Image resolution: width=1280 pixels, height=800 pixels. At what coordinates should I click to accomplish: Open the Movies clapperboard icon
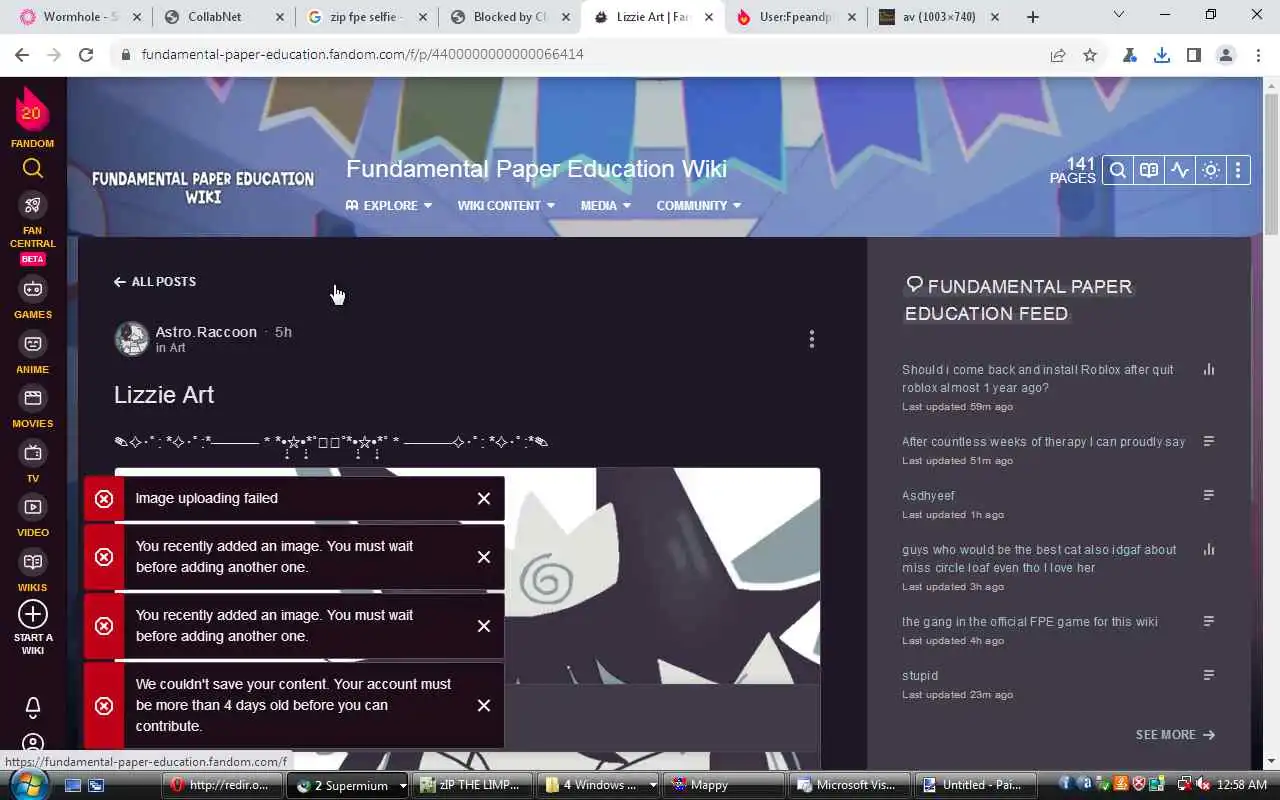point(33,398)
